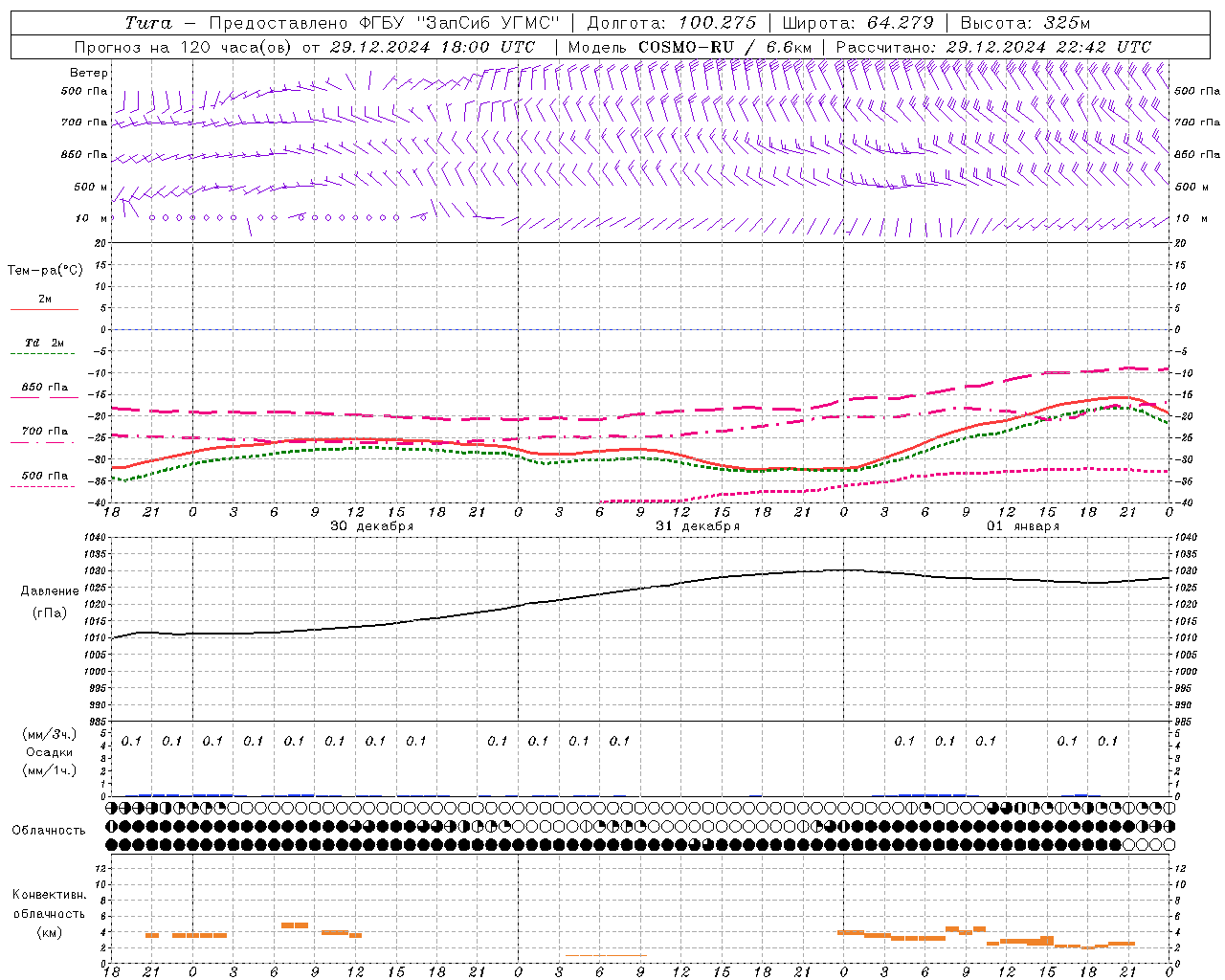Click the station name "Tura" in the header
1225x980 pixels.
click(148, 23)
